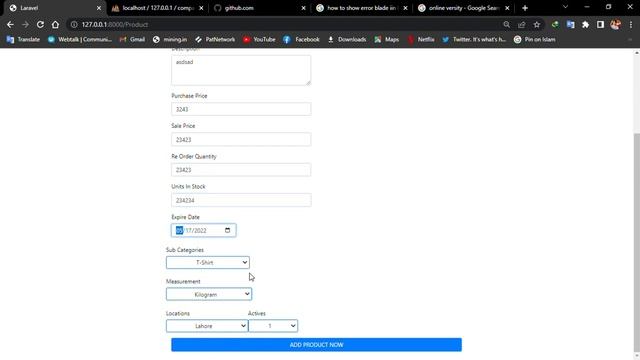This screenshot has width=640, height=360.
Task: Open the Actives dropdown showing 1
Action: 273,326
